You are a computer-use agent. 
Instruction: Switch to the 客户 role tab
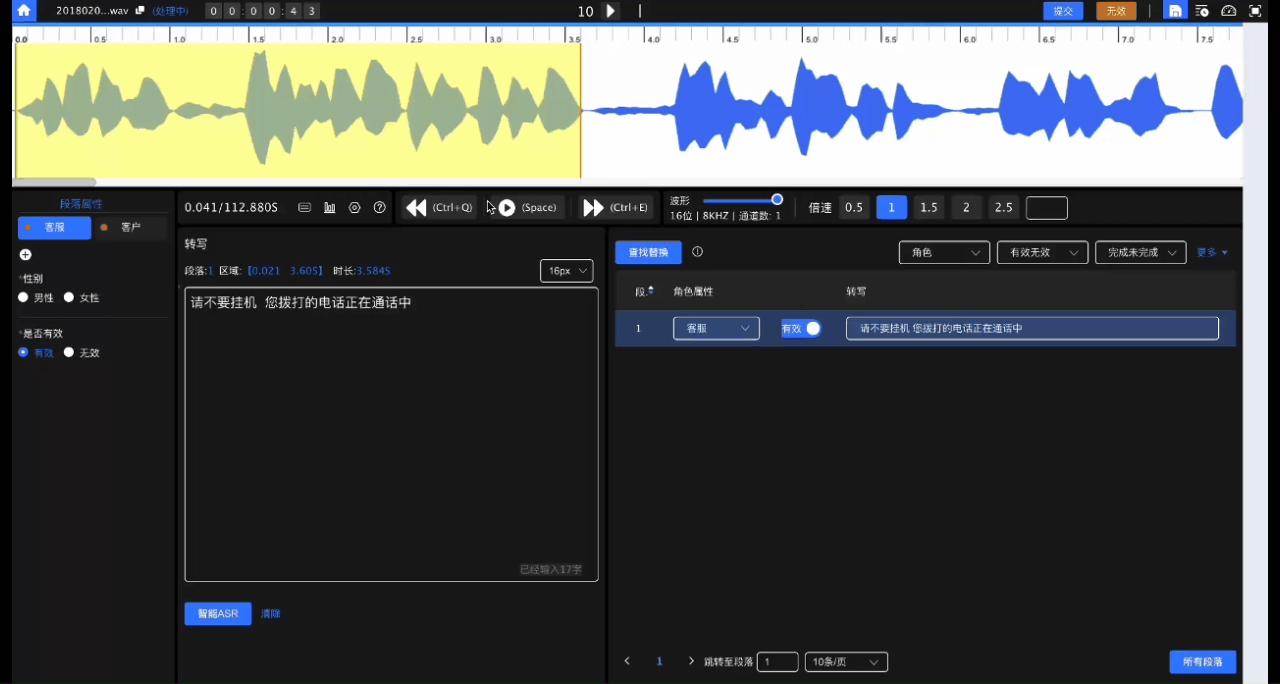pyautogui.click(x=131, y=228)
